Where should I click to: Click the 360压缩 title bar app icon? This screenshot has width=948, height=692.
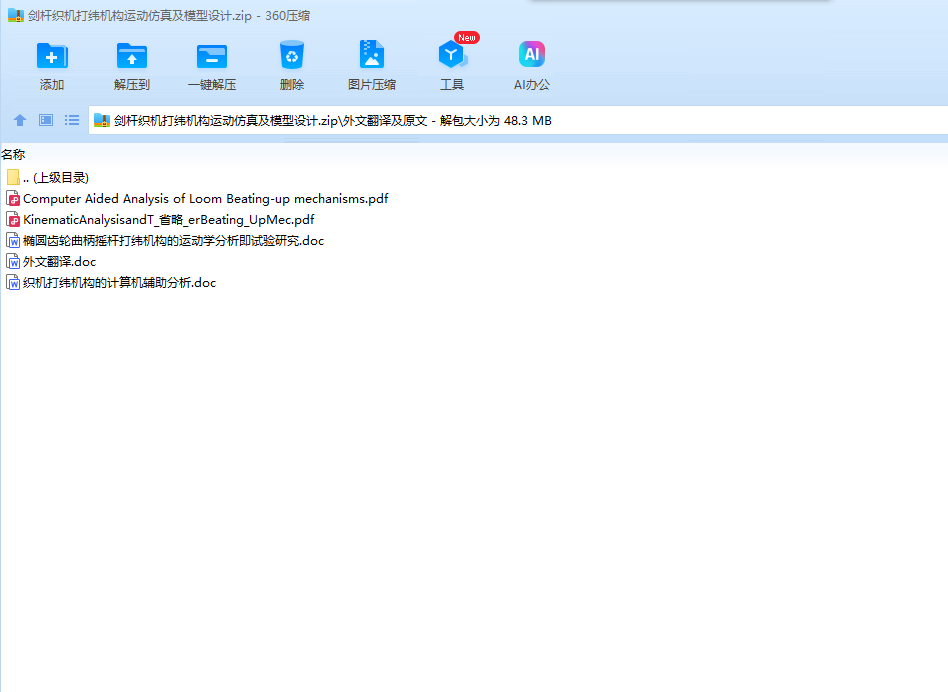point(16,15)
